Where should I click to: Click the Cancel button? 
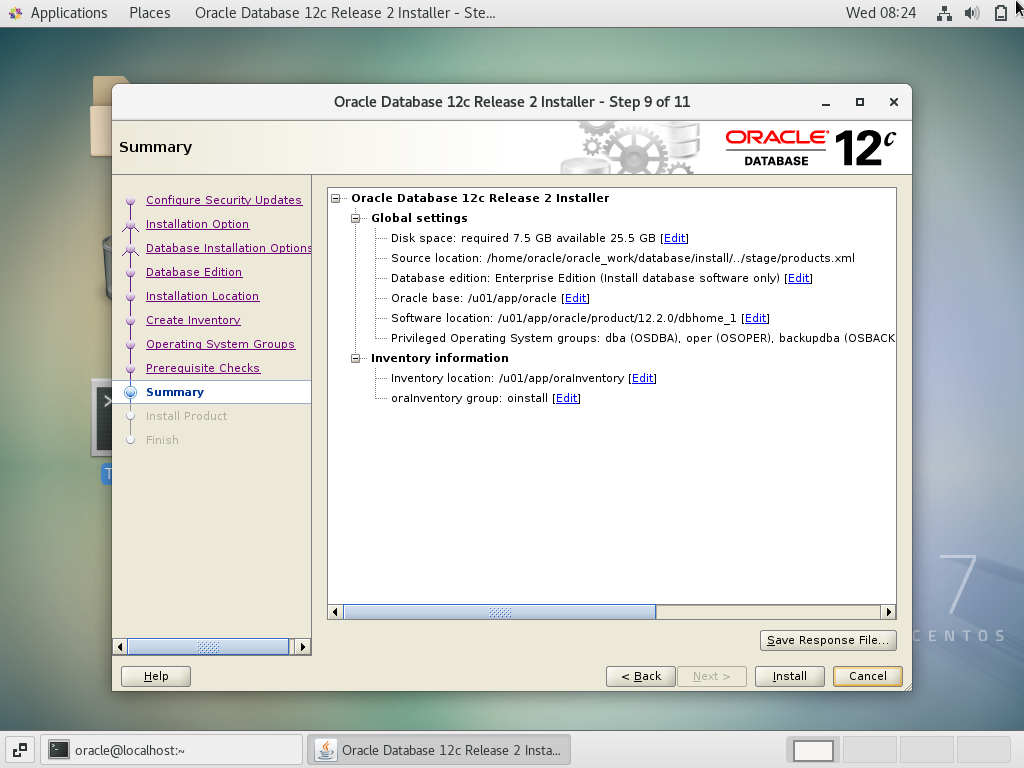(867, 677)
